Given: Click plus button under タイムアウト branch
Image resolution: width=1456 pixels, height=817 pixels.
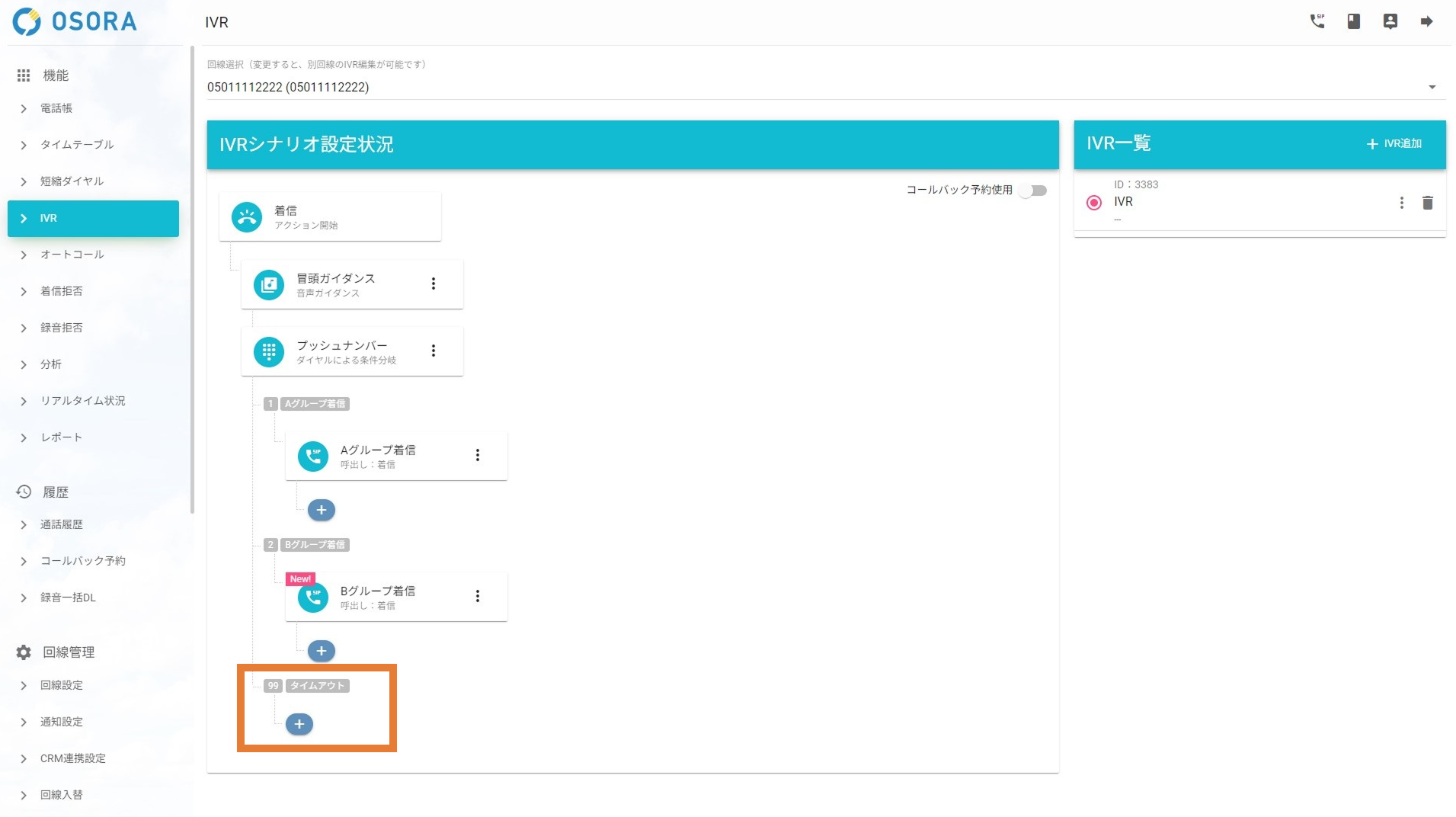Looking at the screenshot, I should pos(299,724).
